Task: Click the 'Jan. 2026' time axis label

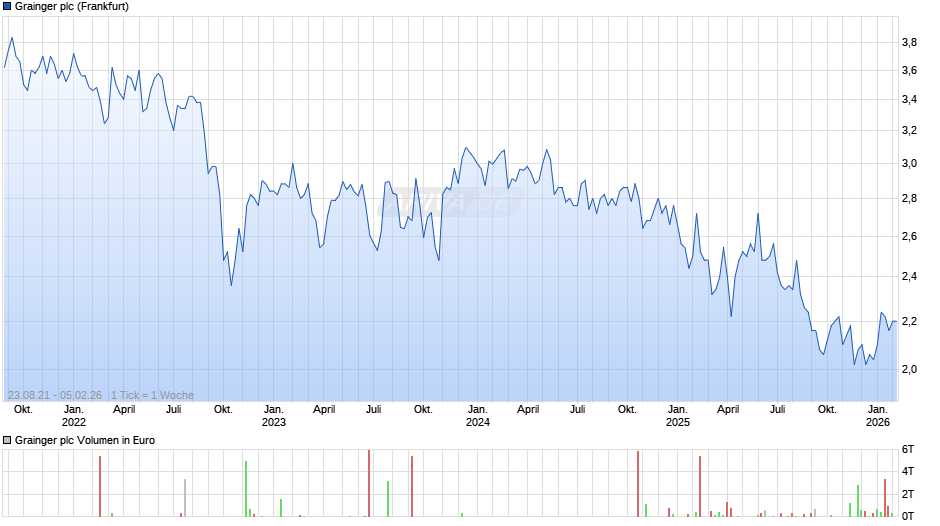Action: coord(878,416)
